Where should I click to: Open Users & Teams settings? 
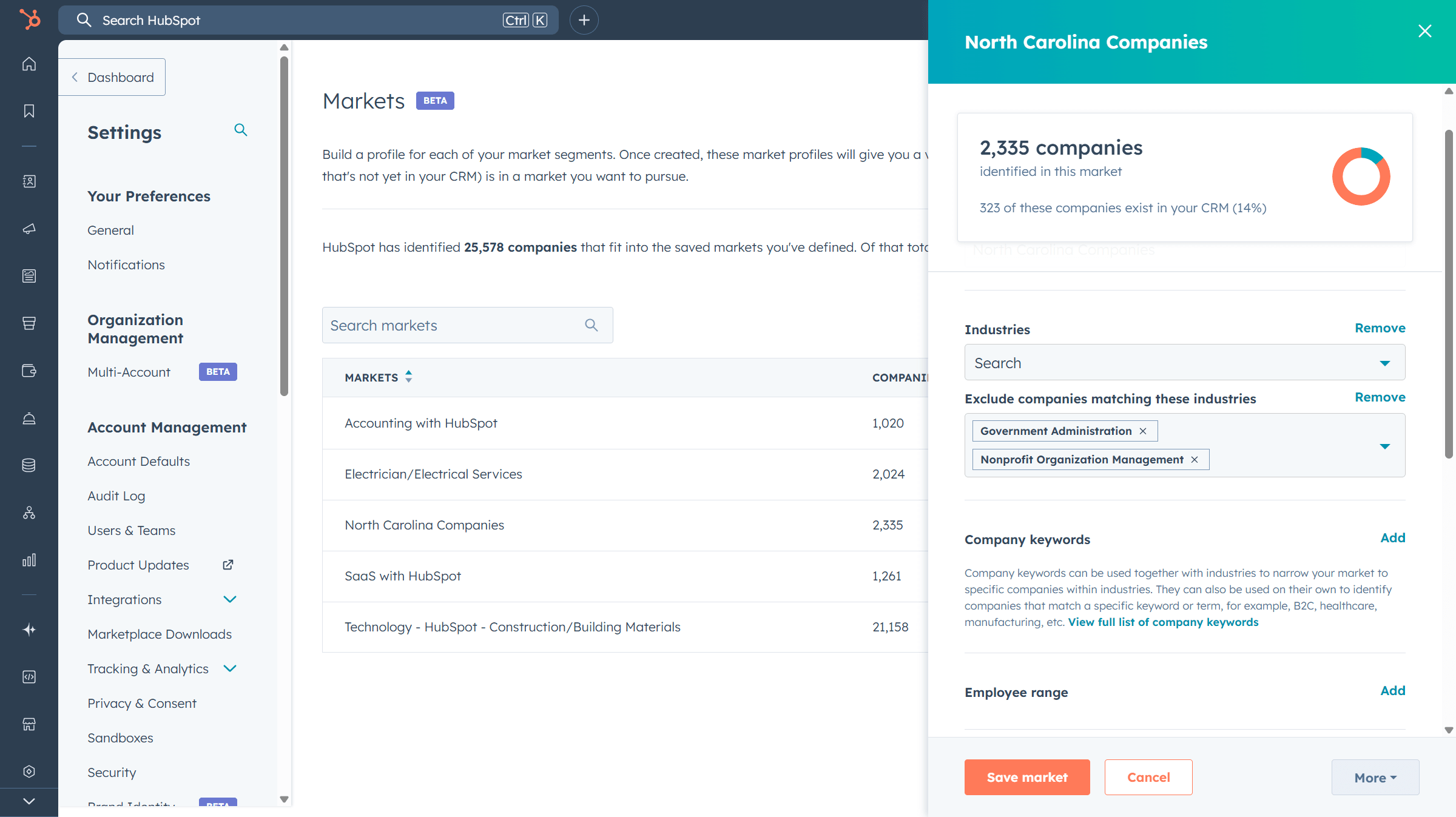tap(131, 531)
